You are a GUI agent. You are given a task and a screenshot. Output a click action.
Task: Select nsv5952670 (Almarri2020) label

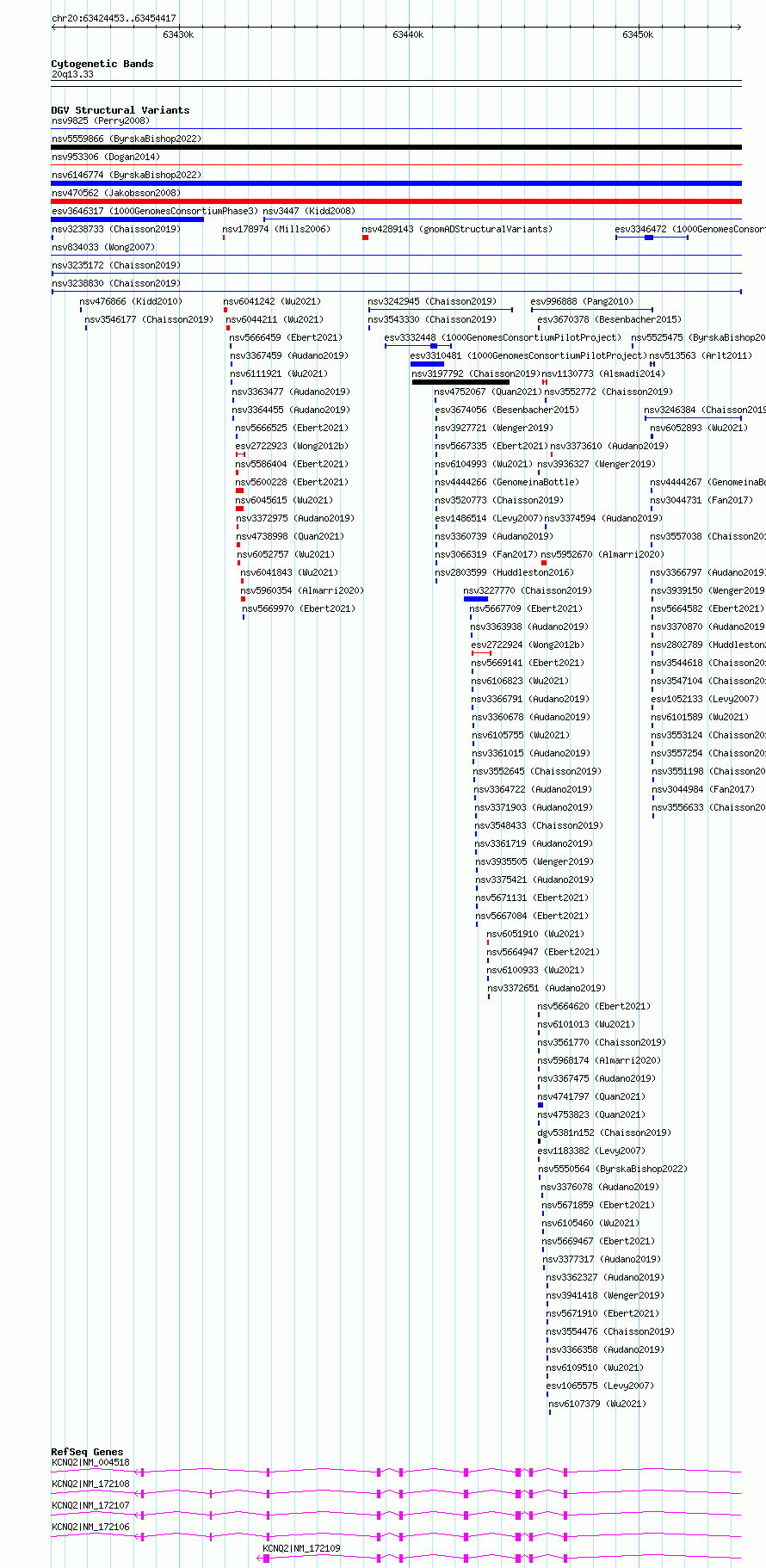(602, 554)
